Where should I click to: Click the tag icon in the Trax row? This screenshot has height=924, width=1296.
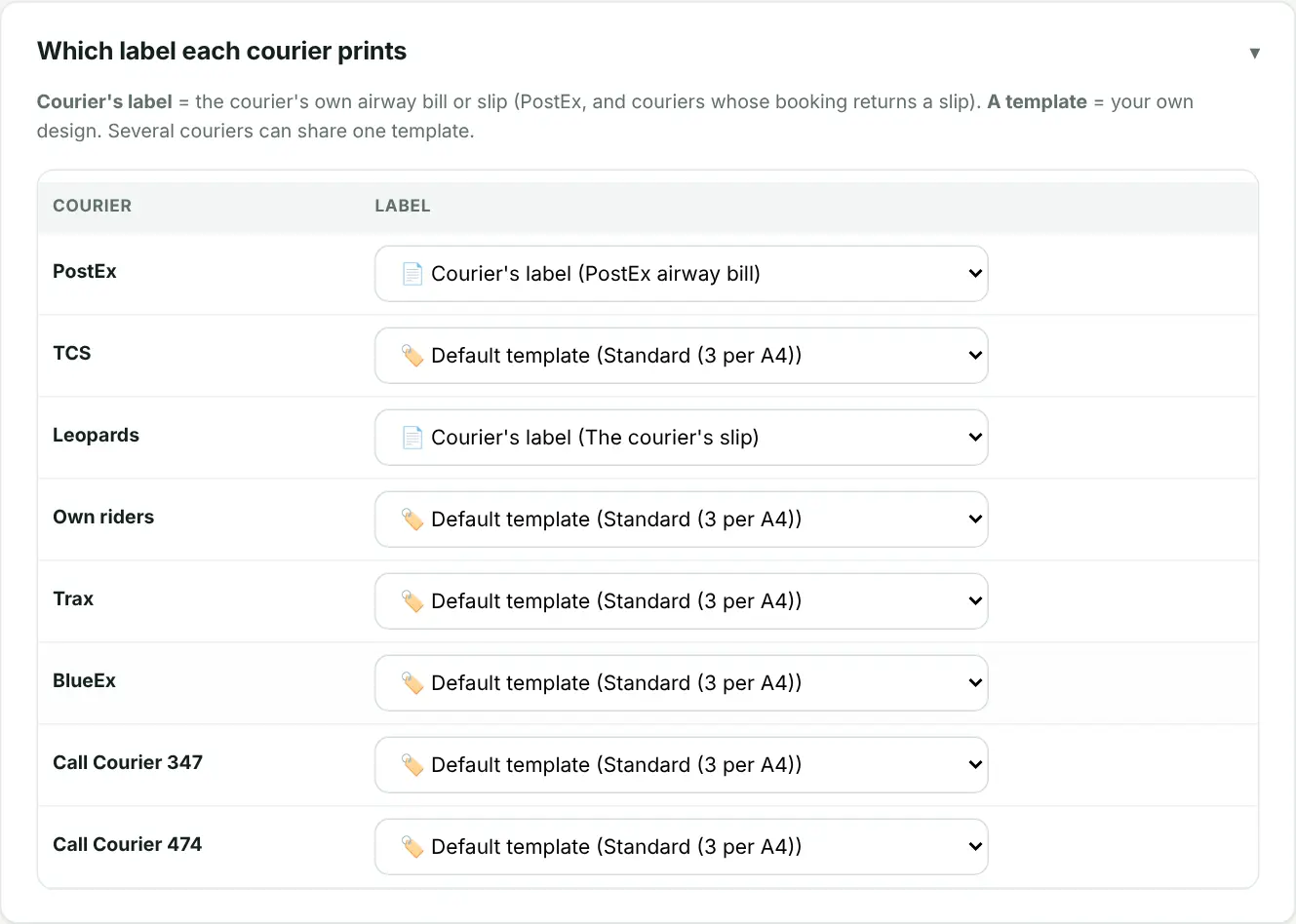coord(412,601)
